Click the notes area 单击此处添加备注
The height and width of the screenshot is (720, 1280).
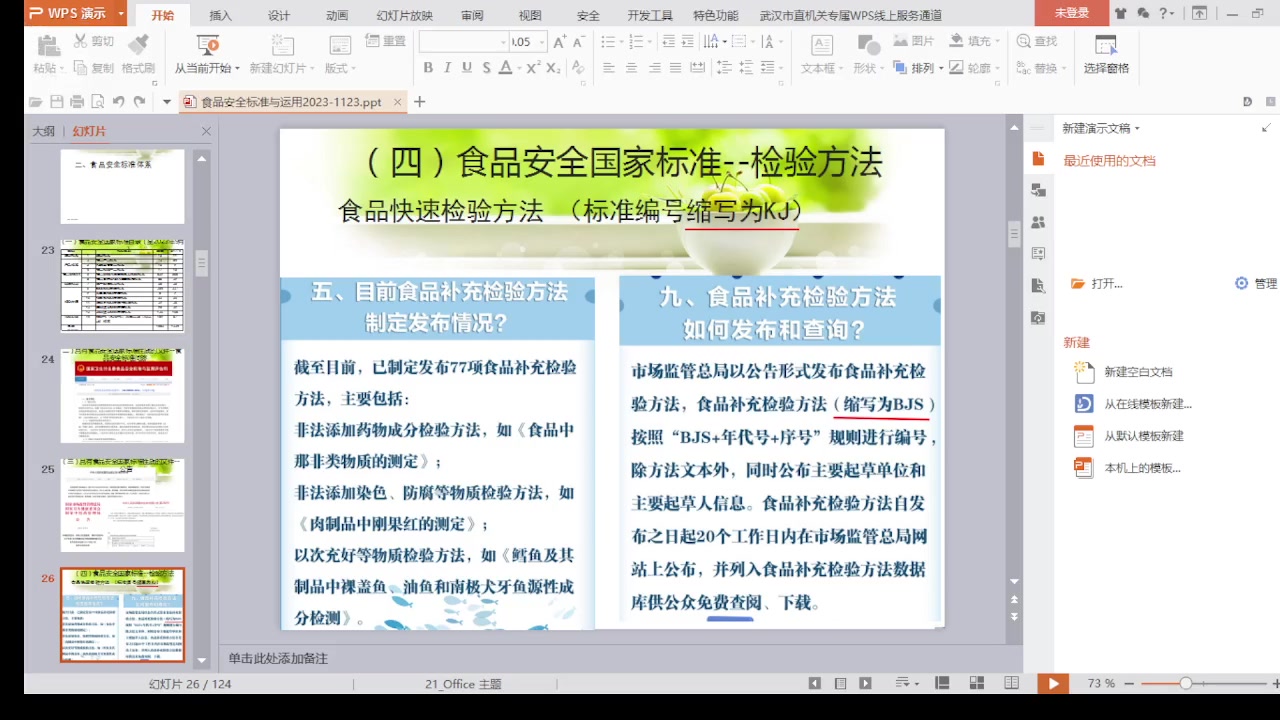(278, 658)
